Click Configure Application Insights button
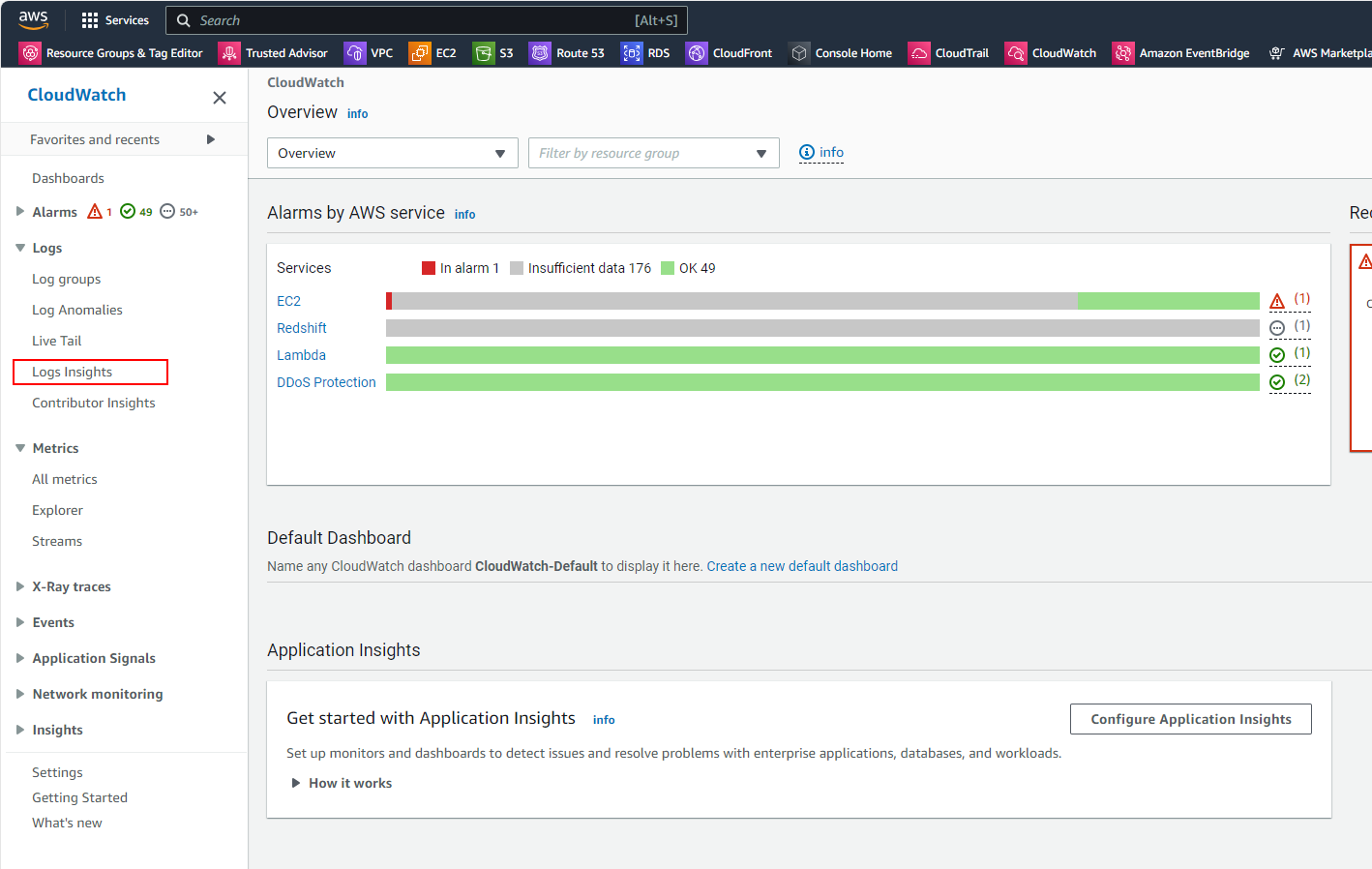Image resolution: width=1372 pixels, height=869 pixels. click(x=1191, y=719)
